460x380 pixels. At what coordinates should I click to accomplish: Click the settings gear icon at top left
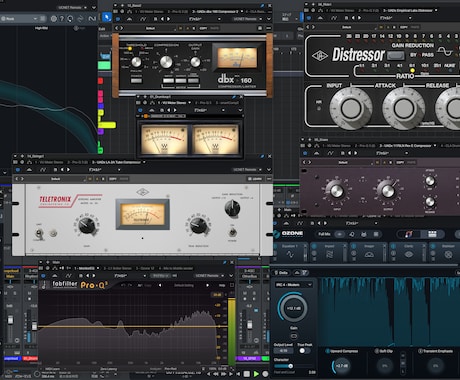point(53,19)
